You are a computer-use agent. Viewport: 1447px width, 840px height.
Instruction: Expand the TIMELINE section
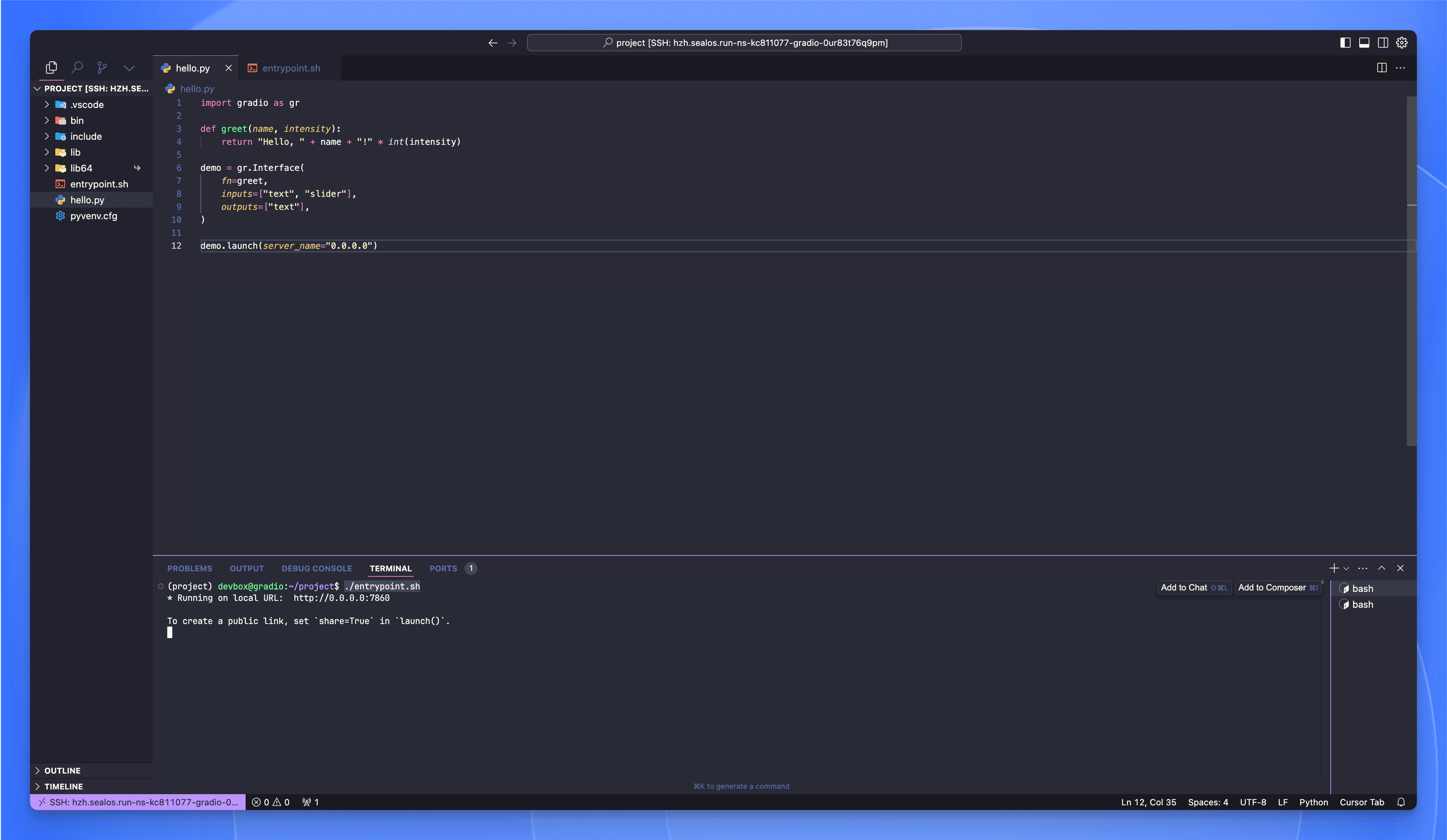point(92,787)
